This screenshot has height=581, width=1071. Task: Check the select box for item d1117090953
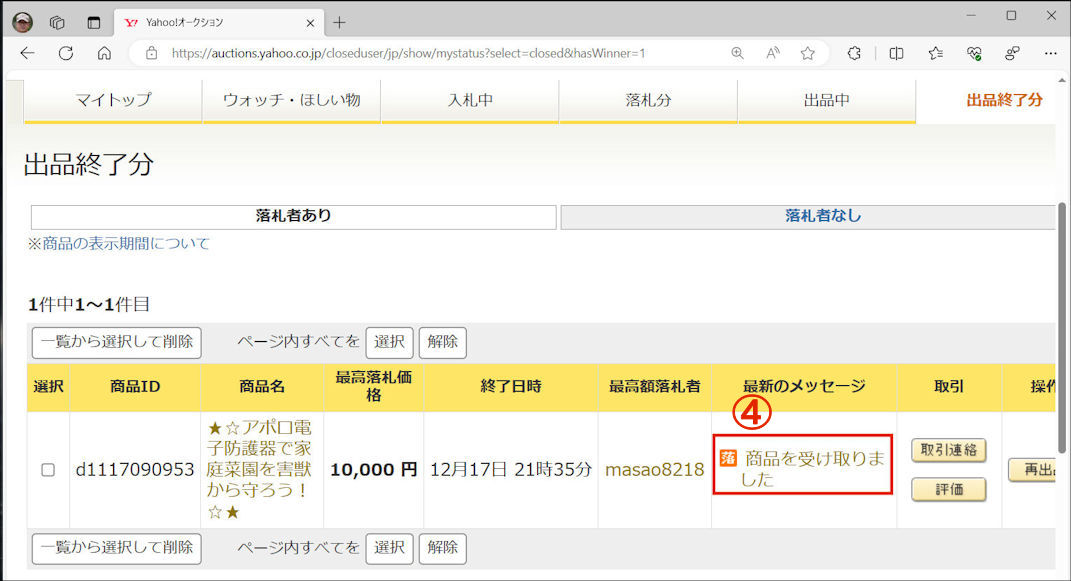point(48,470)
